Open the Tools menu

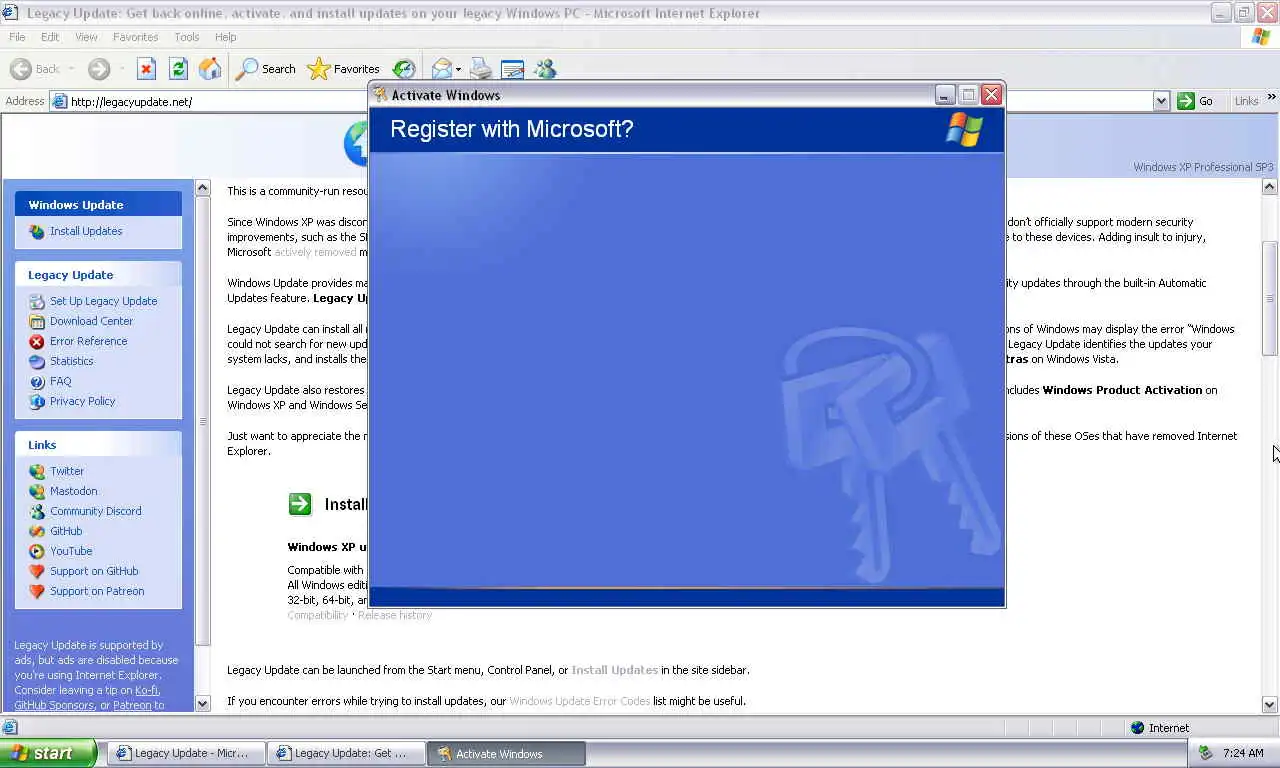187,37
